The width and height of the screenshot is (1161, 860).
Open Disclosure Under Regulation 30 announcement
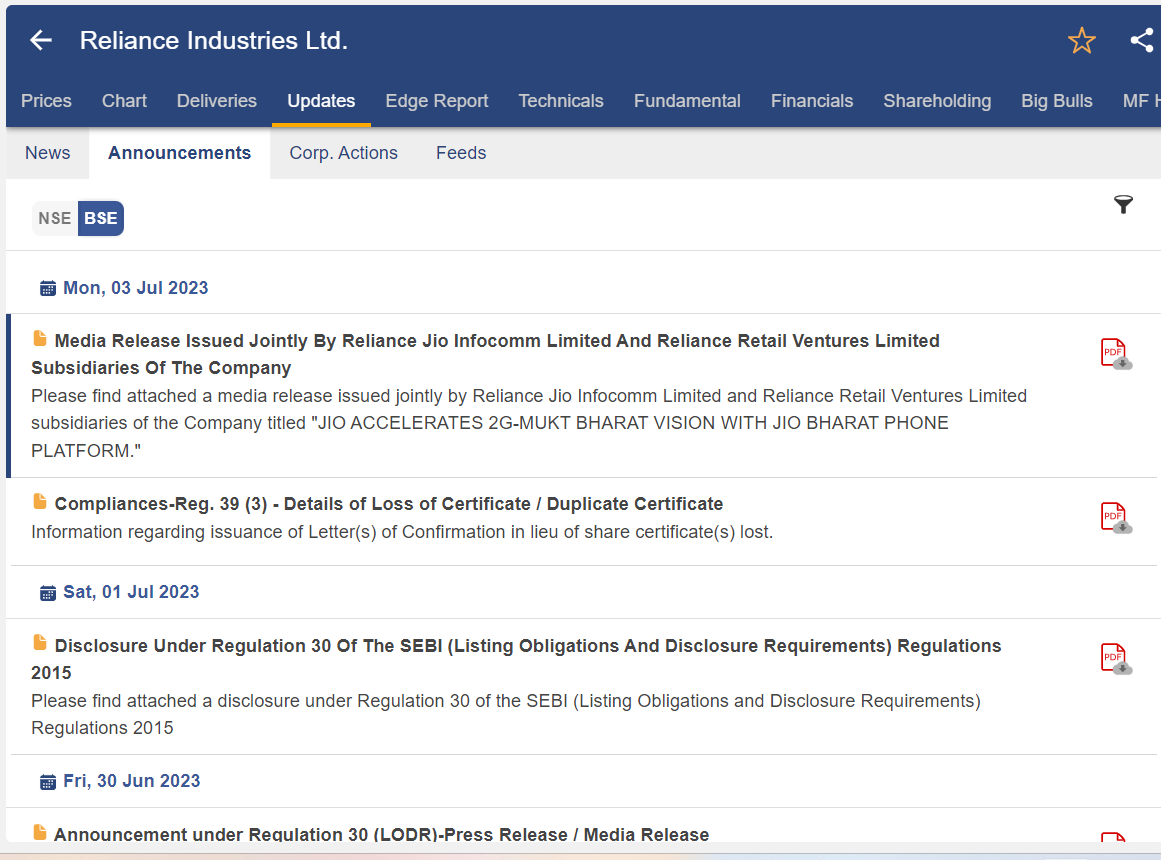tap(527, 646)
